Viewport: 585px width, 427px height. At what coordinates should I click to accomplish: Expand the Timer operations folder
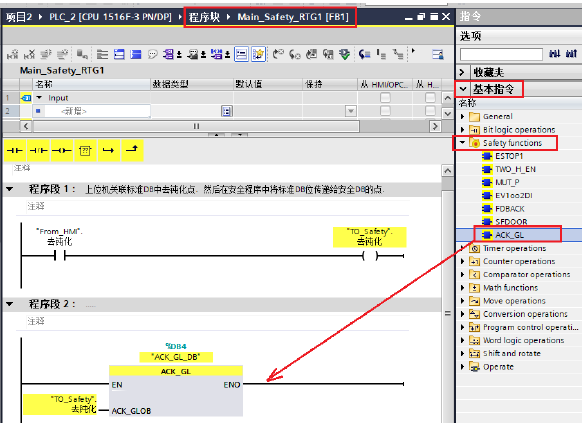pyautogui.click(x=463, y=248)
